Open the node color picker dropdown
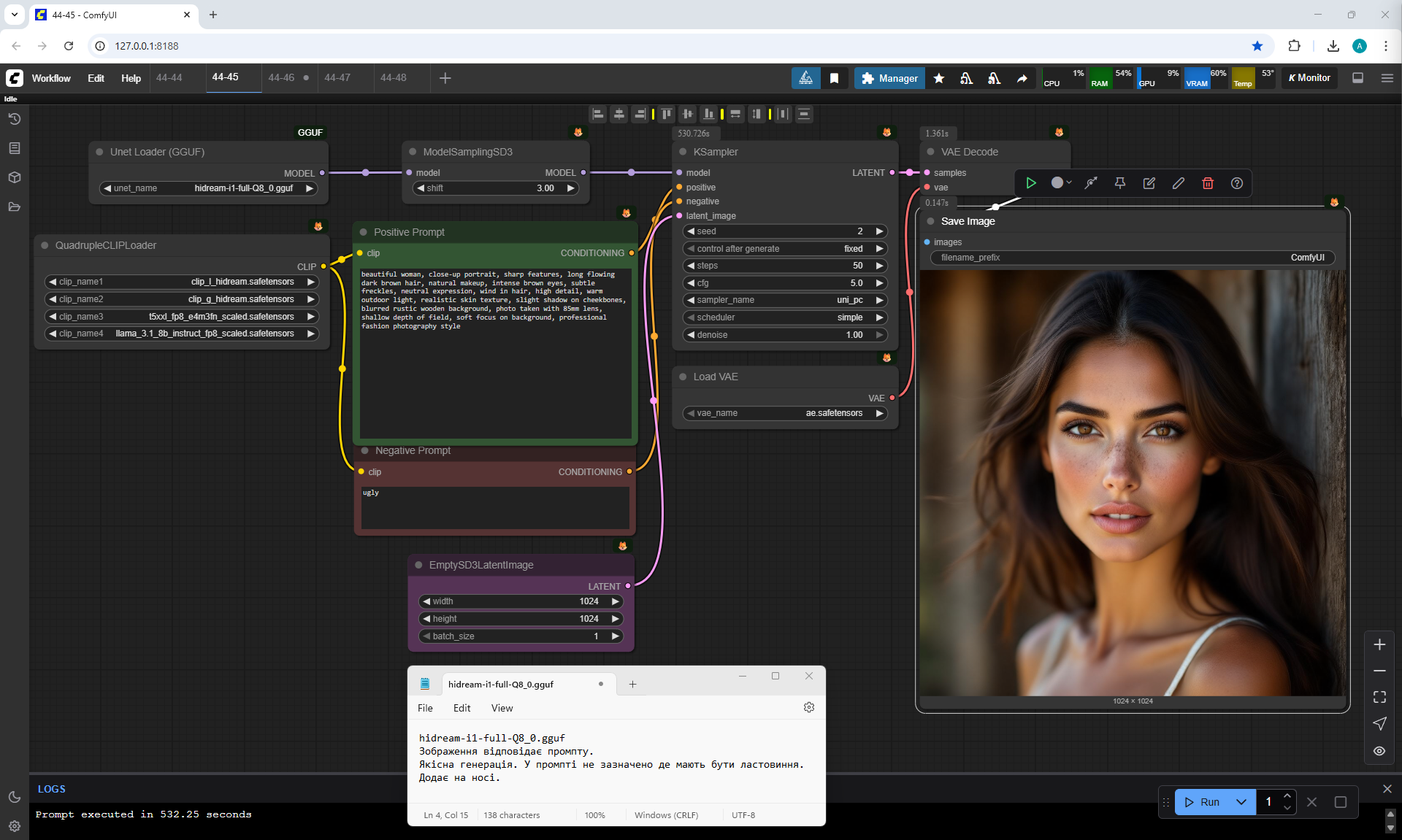 (1061, 183)
